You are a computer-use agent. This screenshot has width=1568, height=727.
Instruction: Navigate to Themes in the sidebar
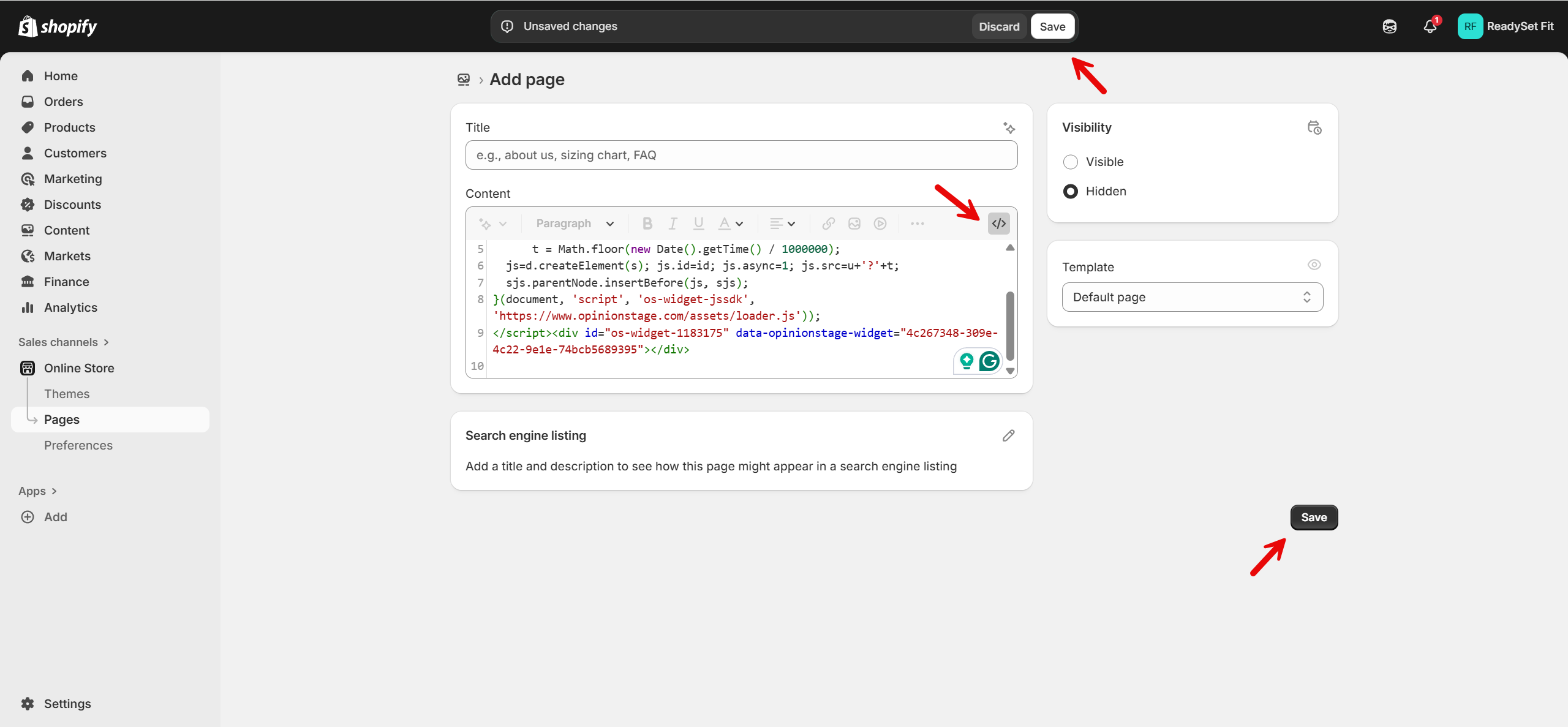[67, 394]
